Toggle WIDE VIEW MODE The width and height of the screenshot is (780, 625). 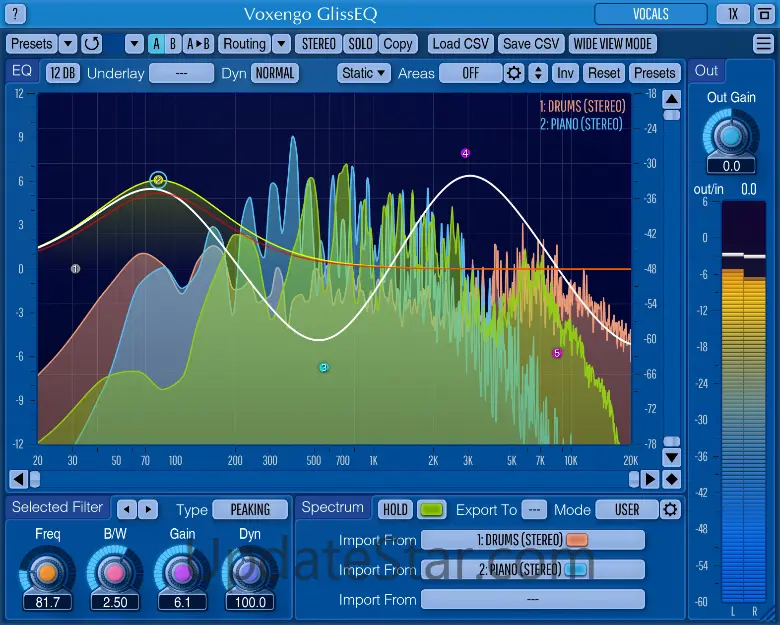point(612,44)
